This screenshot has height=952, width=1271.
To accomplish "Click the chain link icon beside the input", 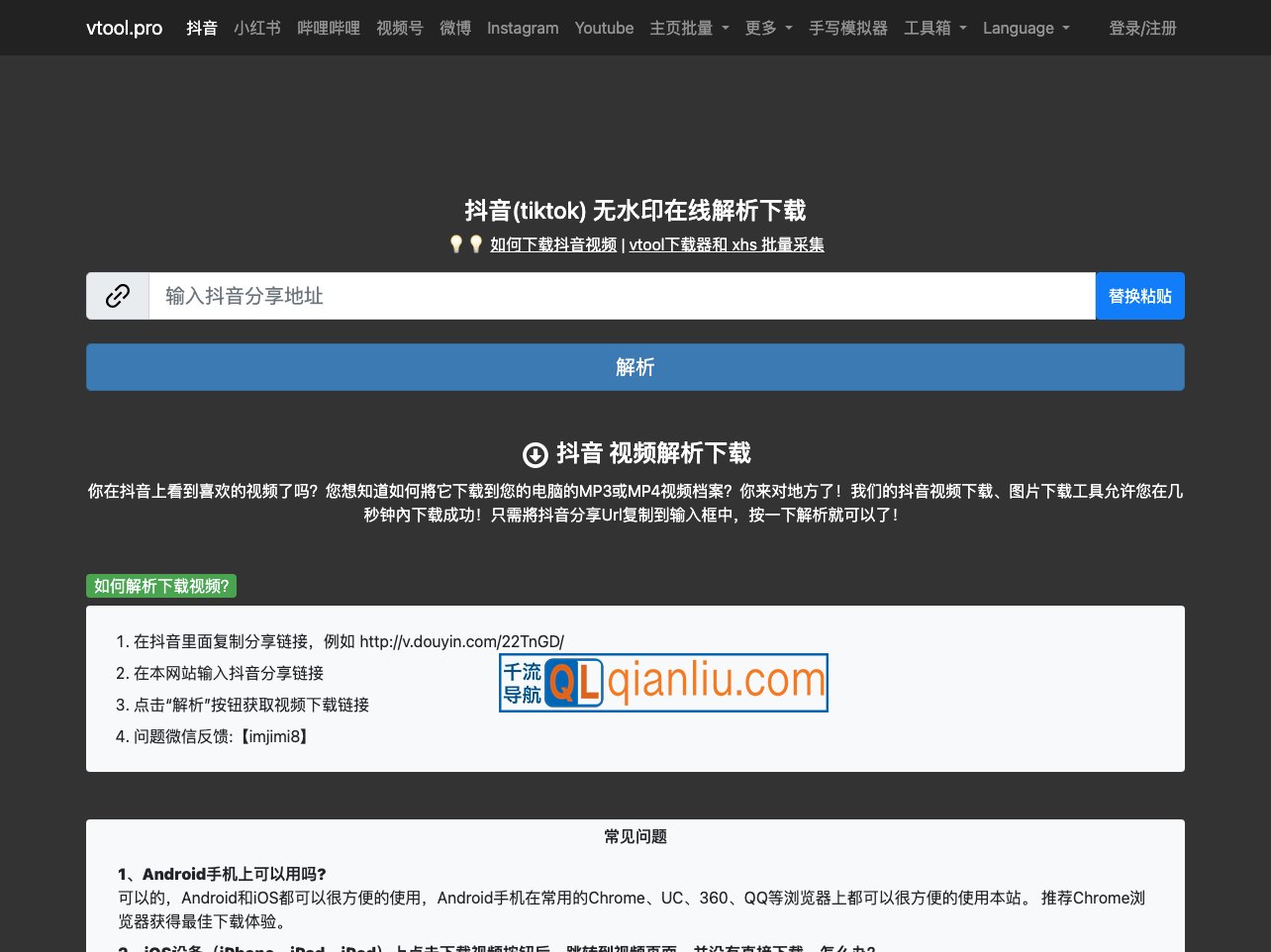I will [117, 295].
